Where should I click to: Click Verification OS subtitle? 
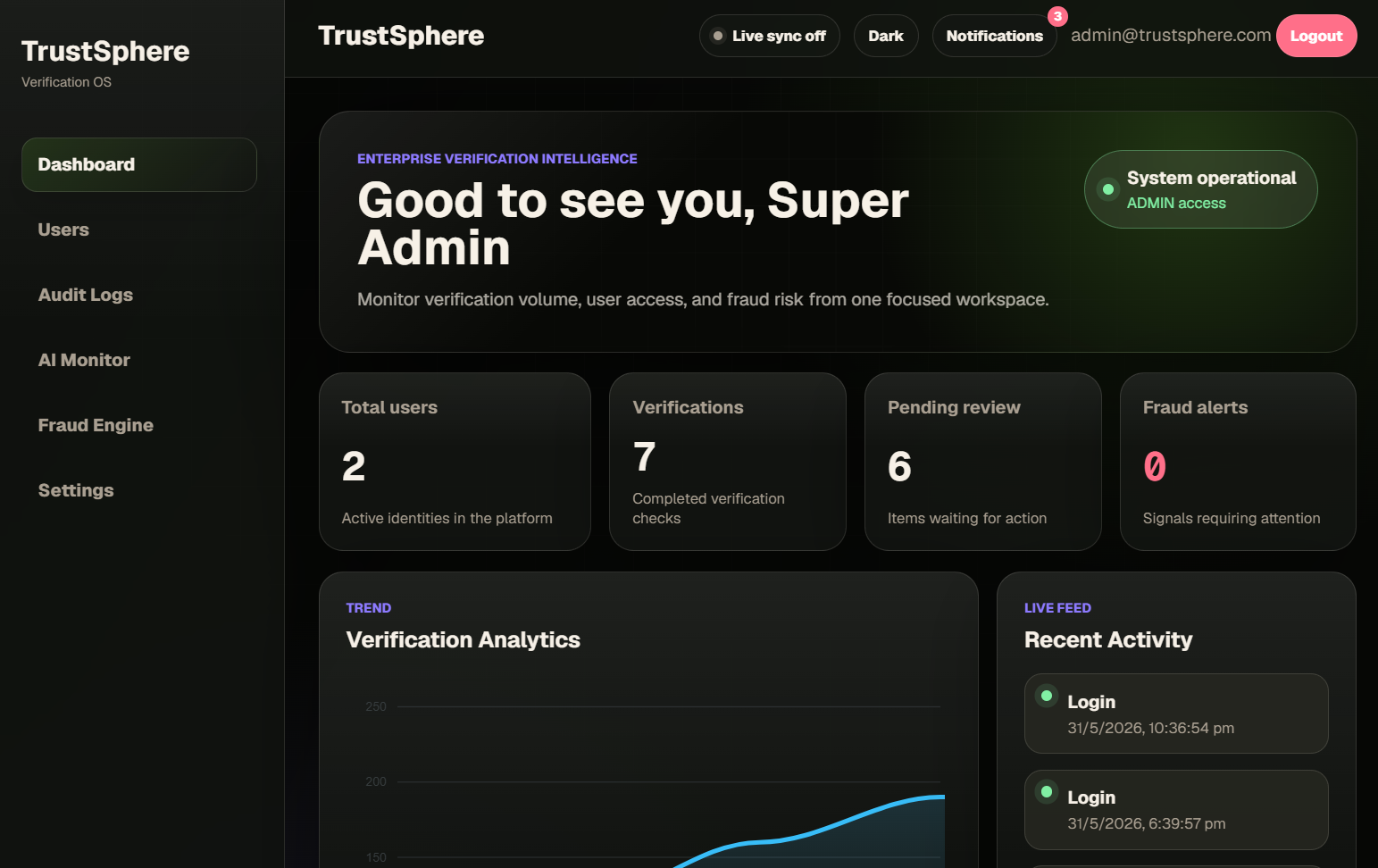coord(66,82)
